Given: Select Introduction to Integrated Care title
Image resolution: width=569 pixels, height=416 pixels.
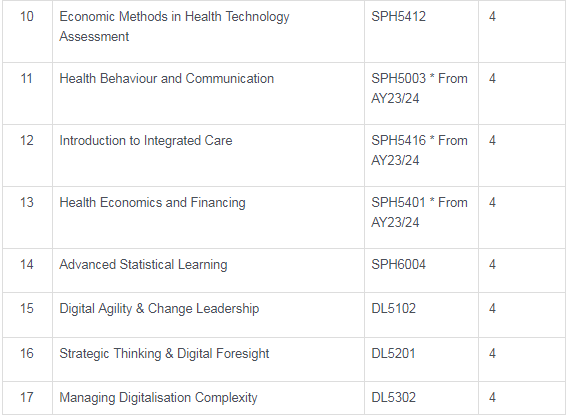Looking at the screenshot, I should pyautogui.click(x=146, y=140).
